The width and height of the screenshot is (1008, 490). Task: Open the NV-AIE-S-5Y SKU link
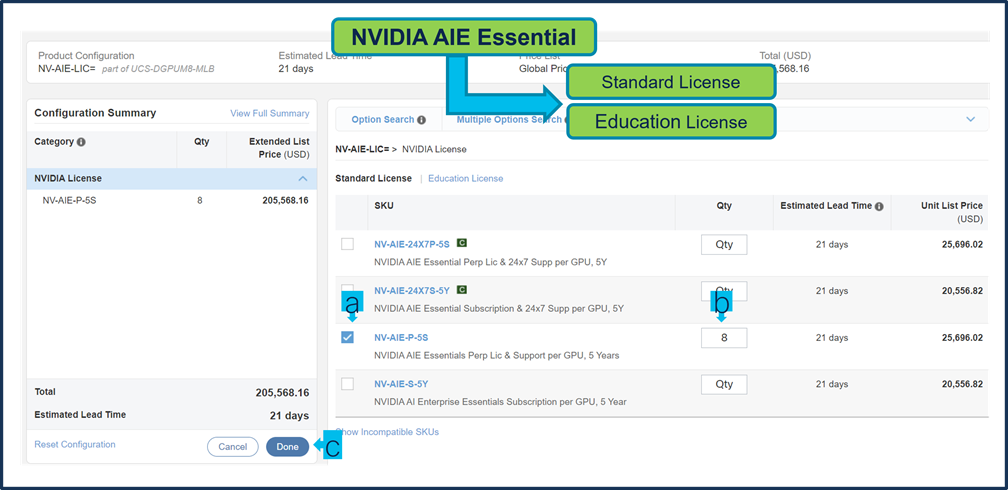pos(401,385)
